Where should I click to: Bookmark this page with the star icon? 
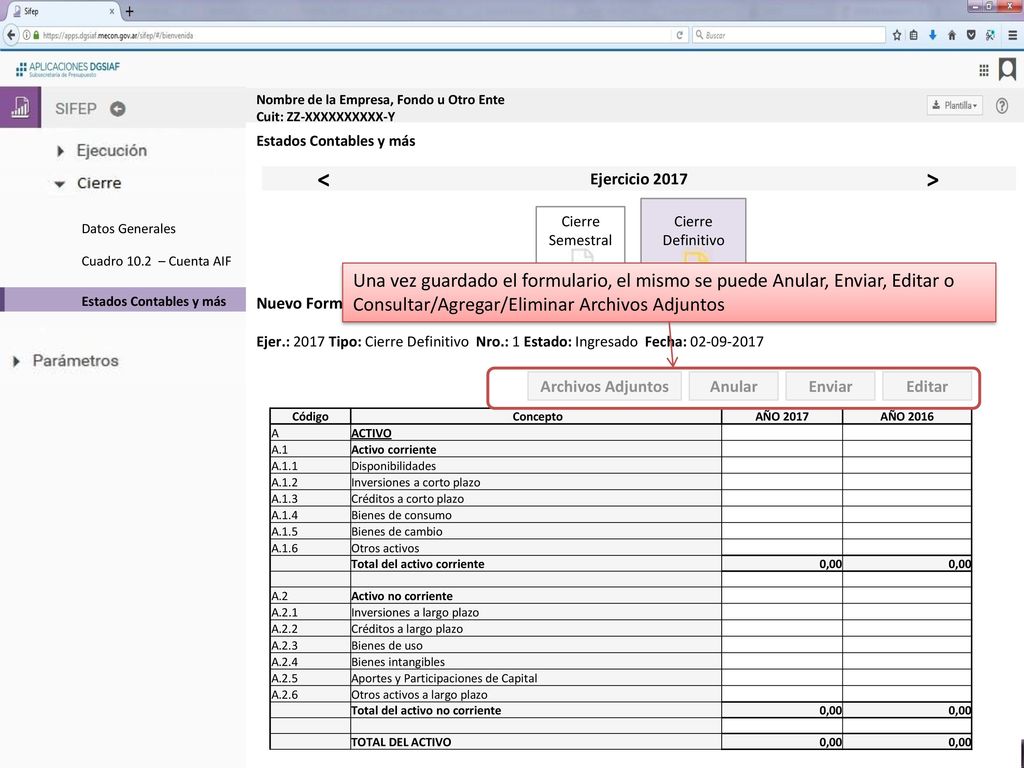point(897,35)
